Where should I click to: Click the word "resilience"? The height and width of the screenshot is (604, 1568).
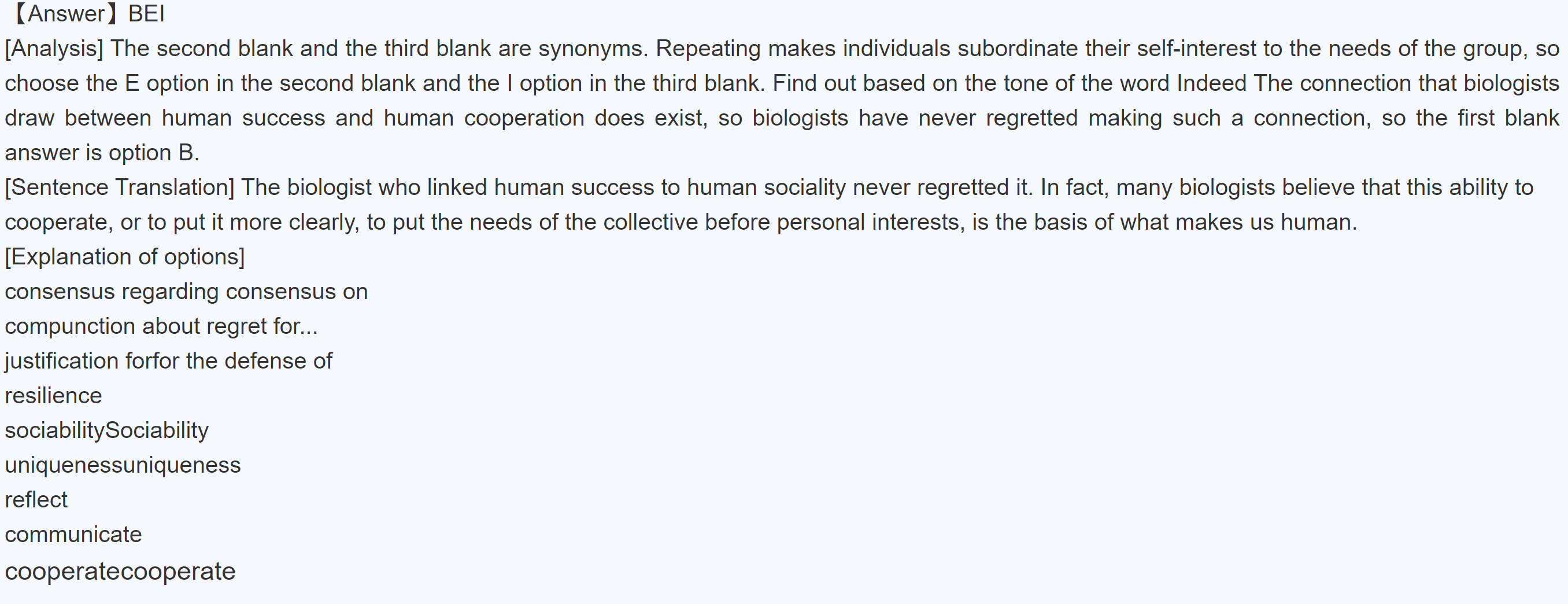[54, 396]
